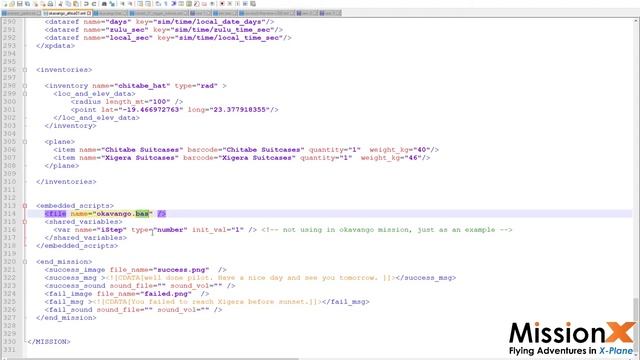Zoom out using the Zoom Out toolbar icon
Screen dimensions: 640x360
[x=131, y=4]
